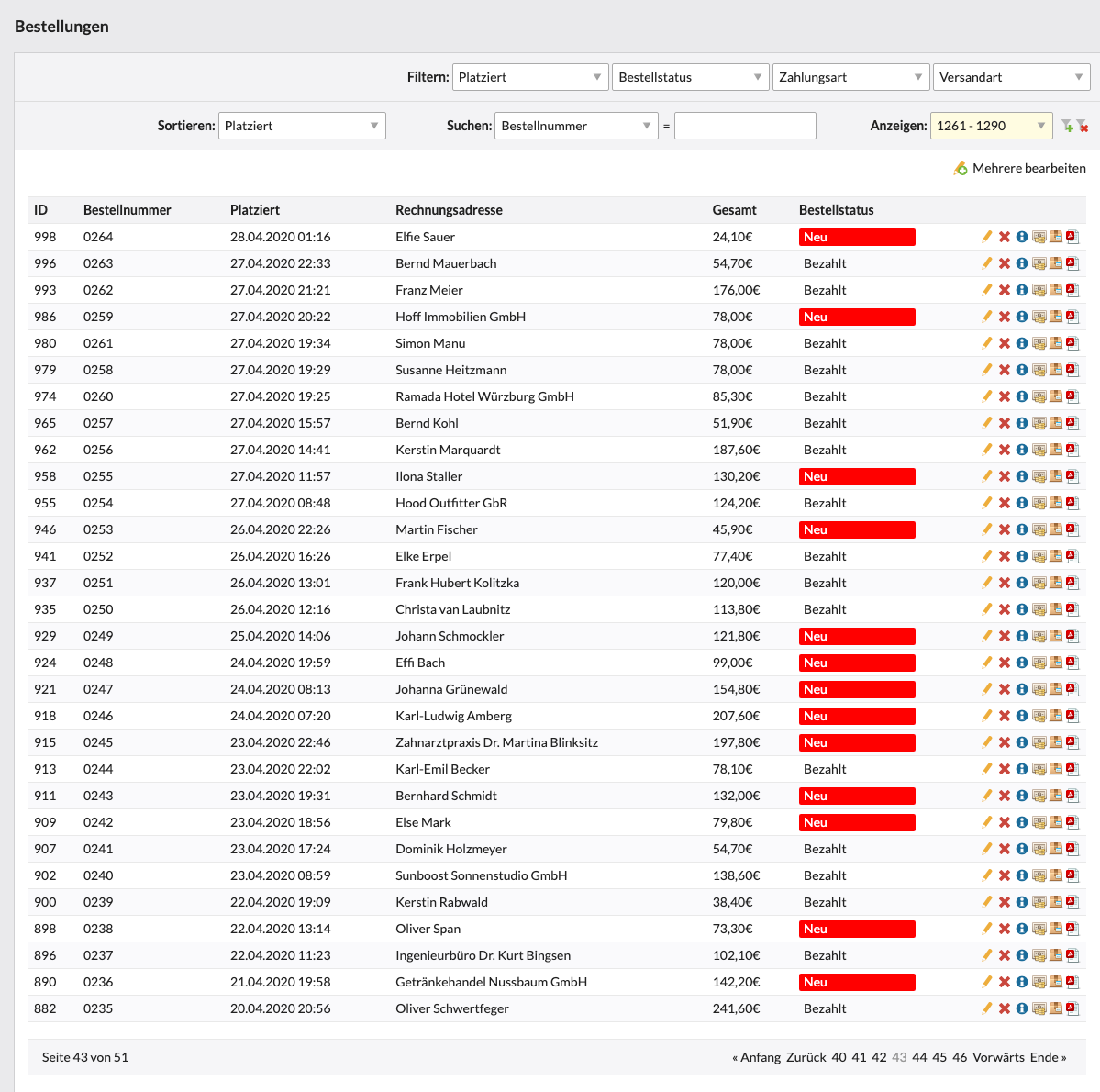The image size is (1100, 1092).
Task: Click the search value input field
Action: [745, 126]
